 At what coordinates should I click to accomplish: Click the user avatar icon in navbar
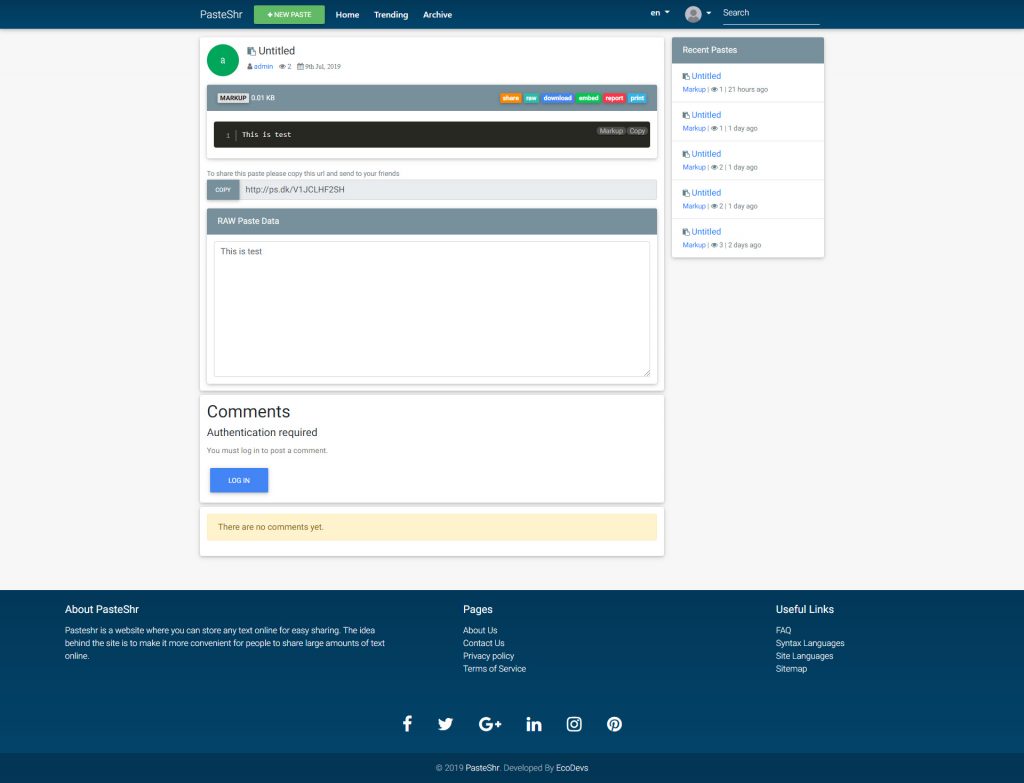[693, 14]
